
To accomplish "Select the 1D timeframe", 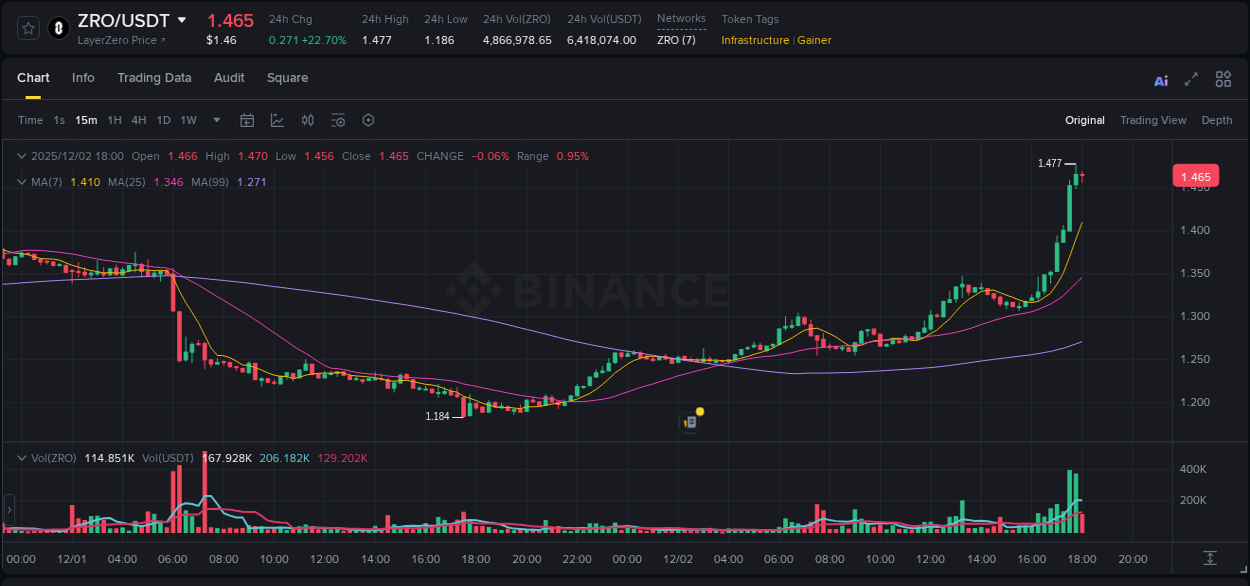I will click(163, 120).
